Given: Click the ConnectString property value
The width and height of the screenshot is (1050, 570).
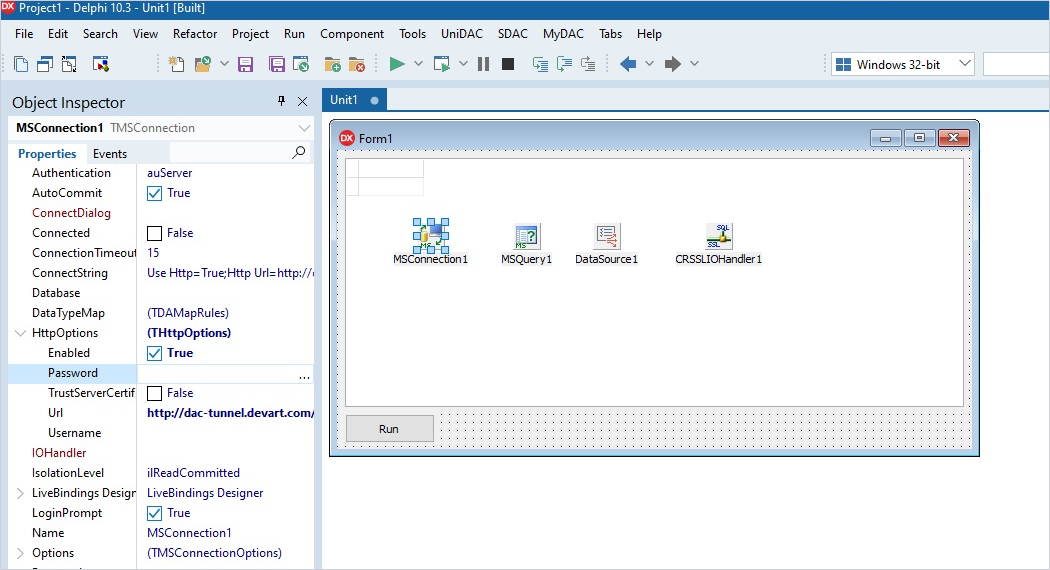Looking at the screenshot, I should point(230,273).
